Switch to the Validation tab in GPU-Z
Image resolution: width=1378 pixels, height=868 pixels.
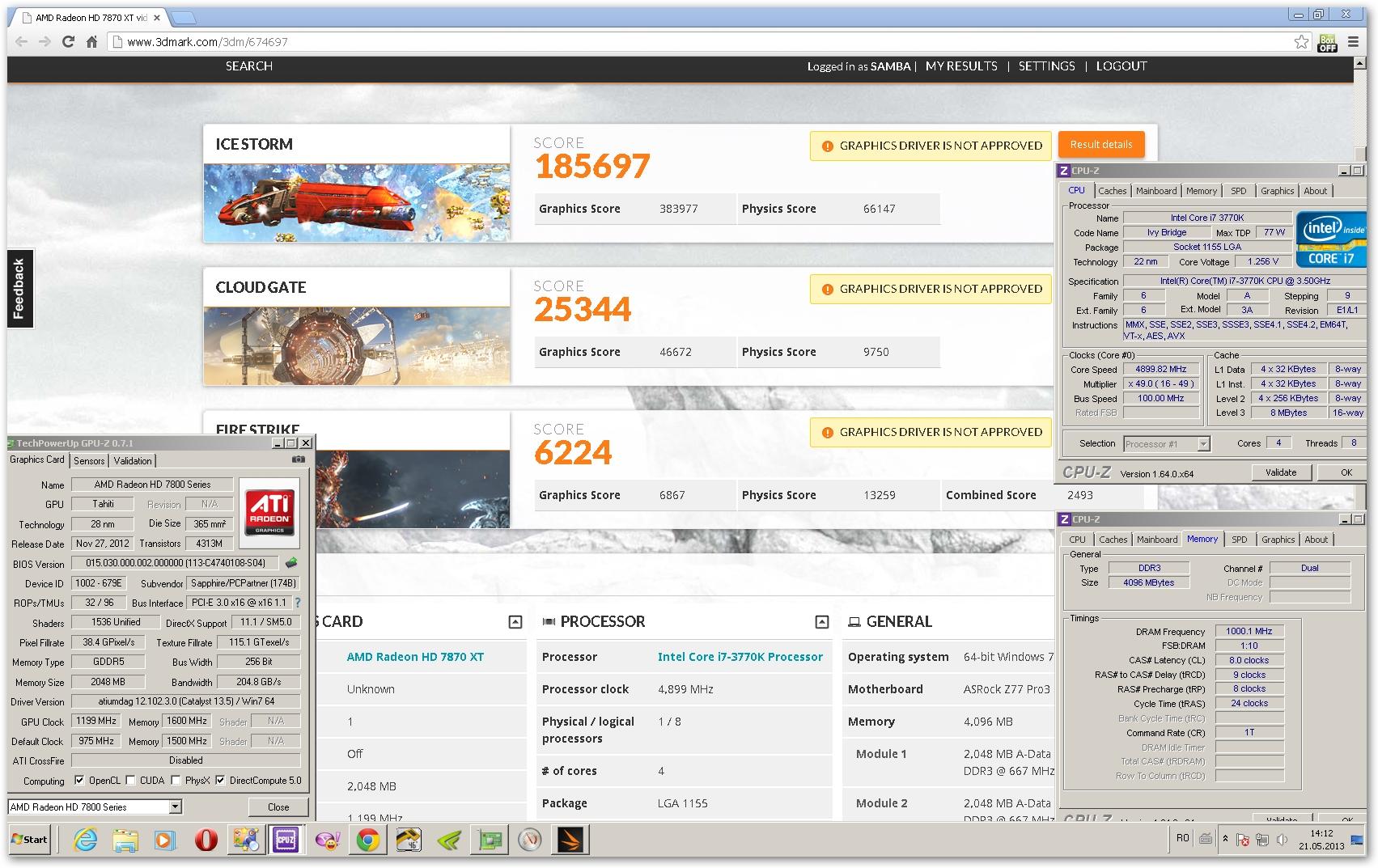click(133, 460)
